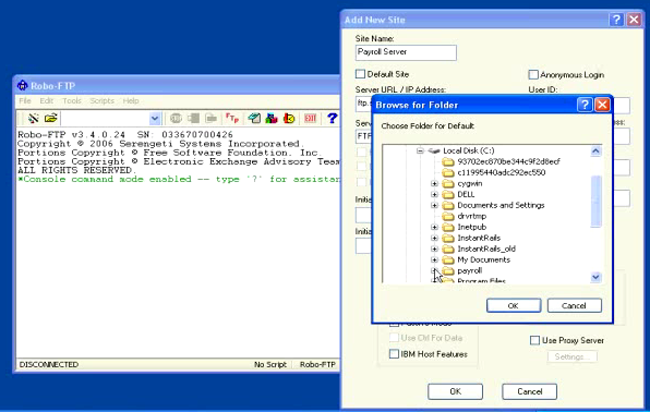Collapse the Local Disk (C:) node

coord(420,151)
